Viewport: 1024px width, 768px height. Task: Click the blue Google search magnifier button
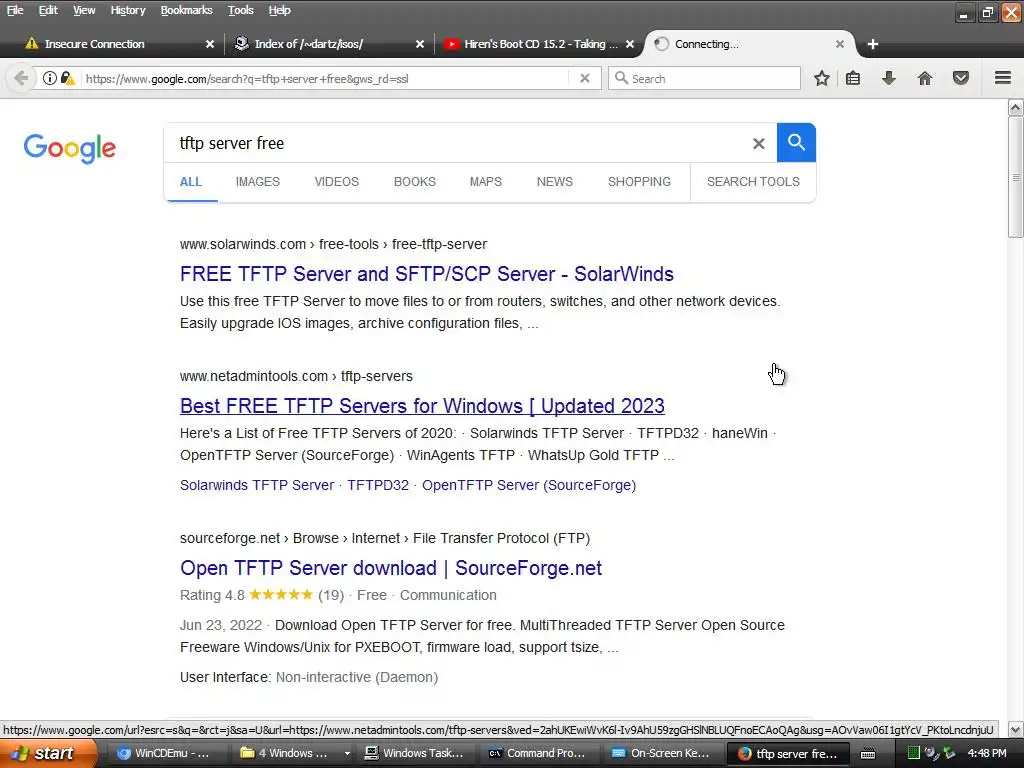[x=796, y=142]
